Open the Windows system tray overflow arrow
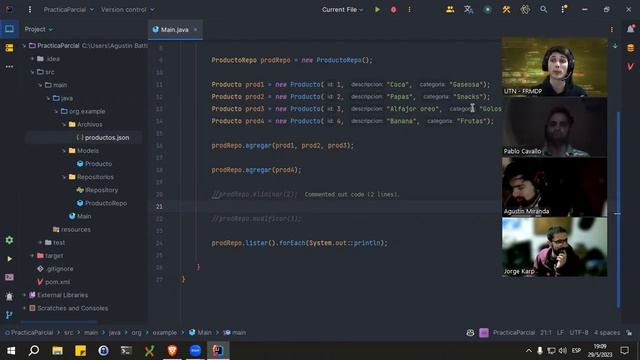This screenshot has height=360, width=640. pos(529,351)
